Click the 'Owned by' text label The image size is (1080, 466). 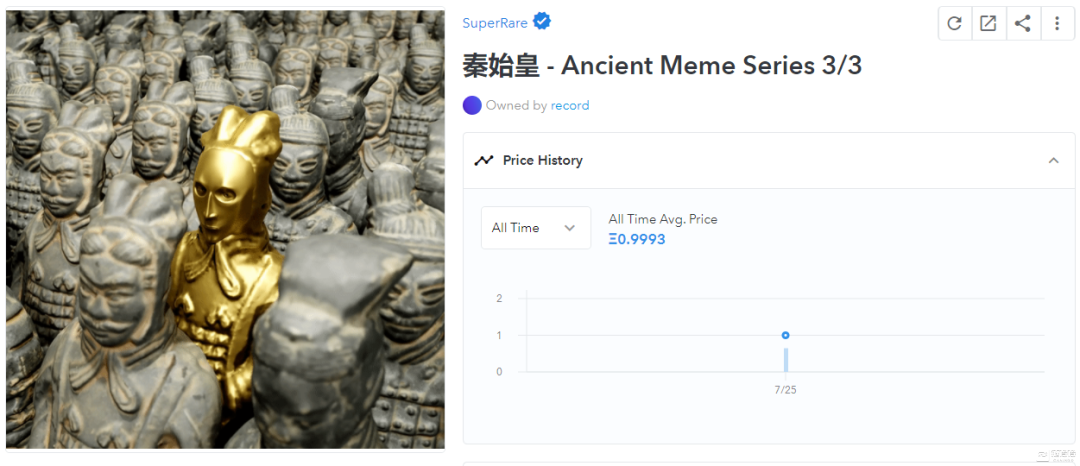pos(517,105)
